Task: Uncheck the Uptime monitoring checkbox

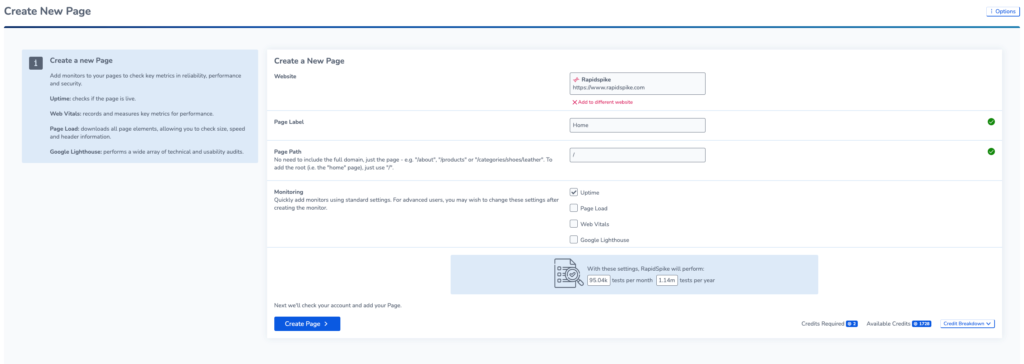Action: tap(573, 192)
